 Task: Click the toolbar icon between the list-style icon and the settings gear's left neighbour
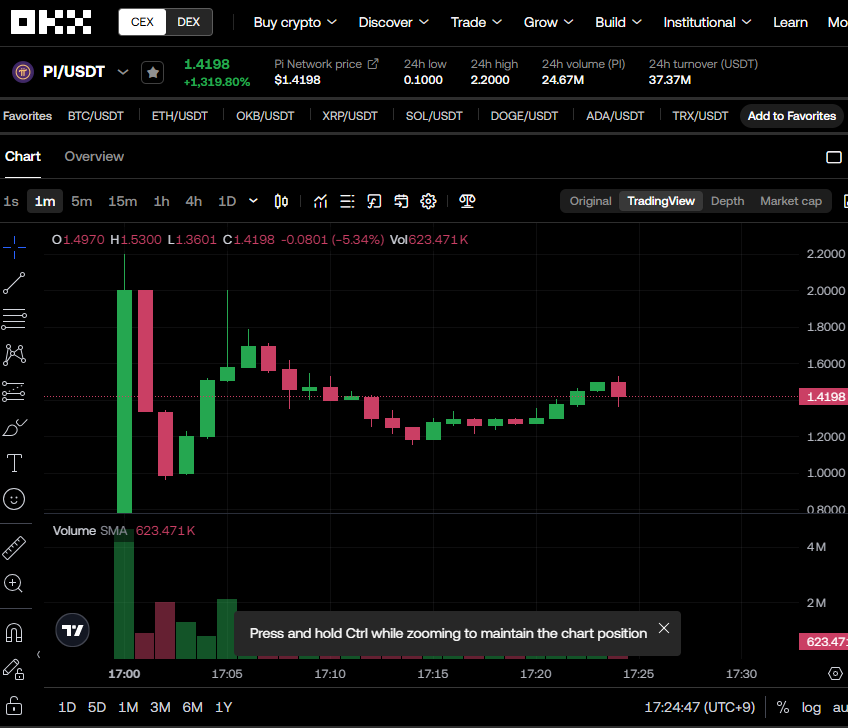[374, 201]
